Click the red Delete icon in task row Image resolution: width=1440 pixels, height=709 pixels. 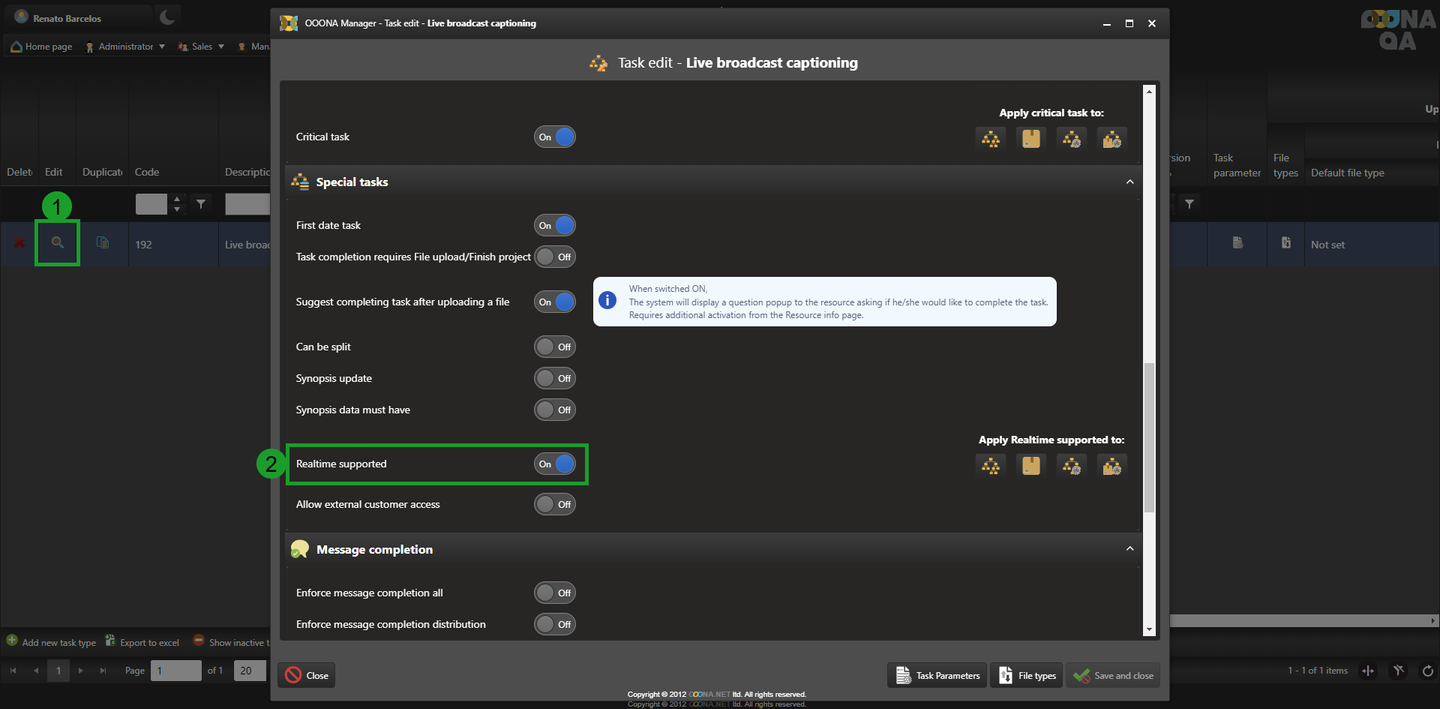[x=18, y=243]
